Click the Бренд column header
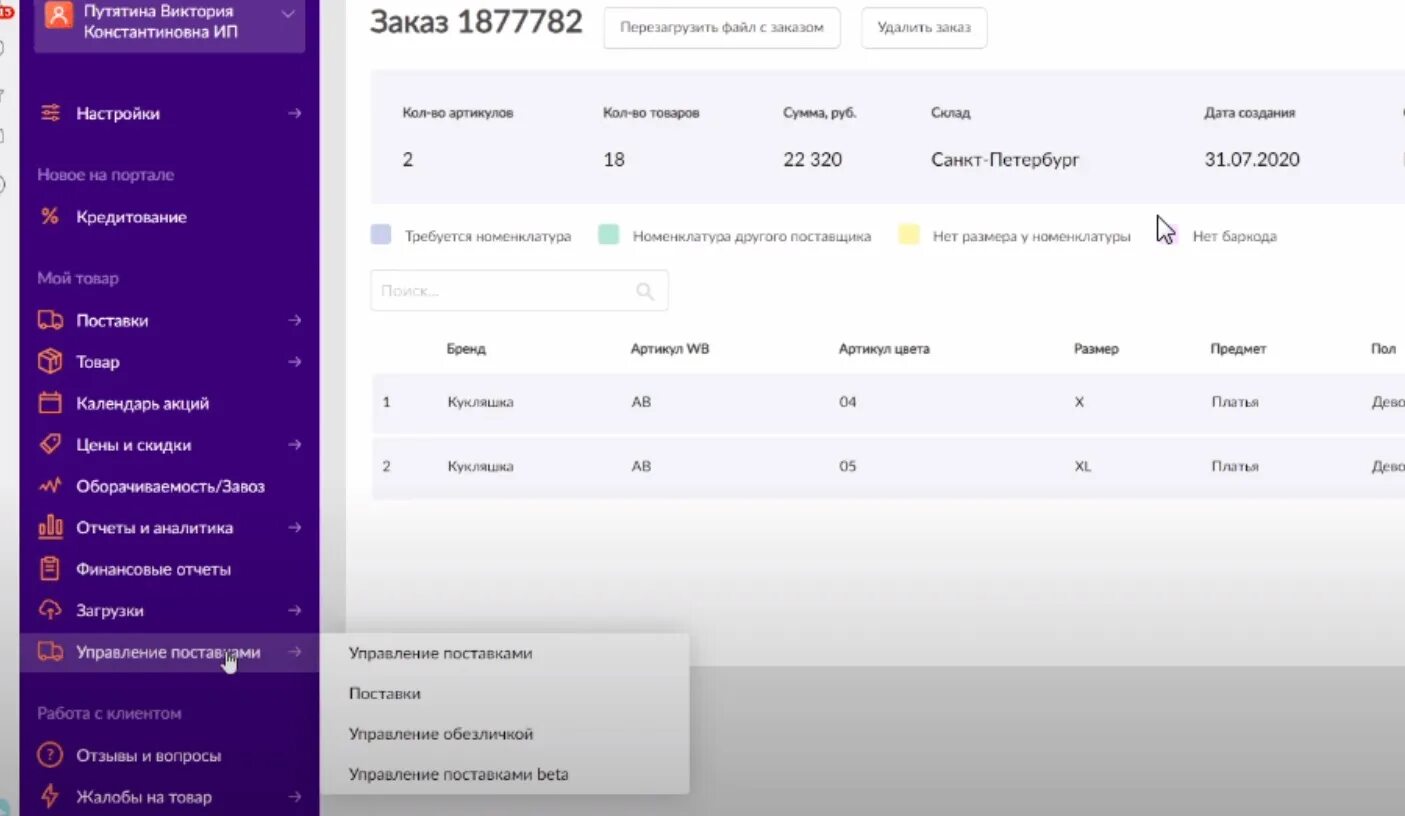This screenshot has height=816, width=1405. click(x=466, y=349)
